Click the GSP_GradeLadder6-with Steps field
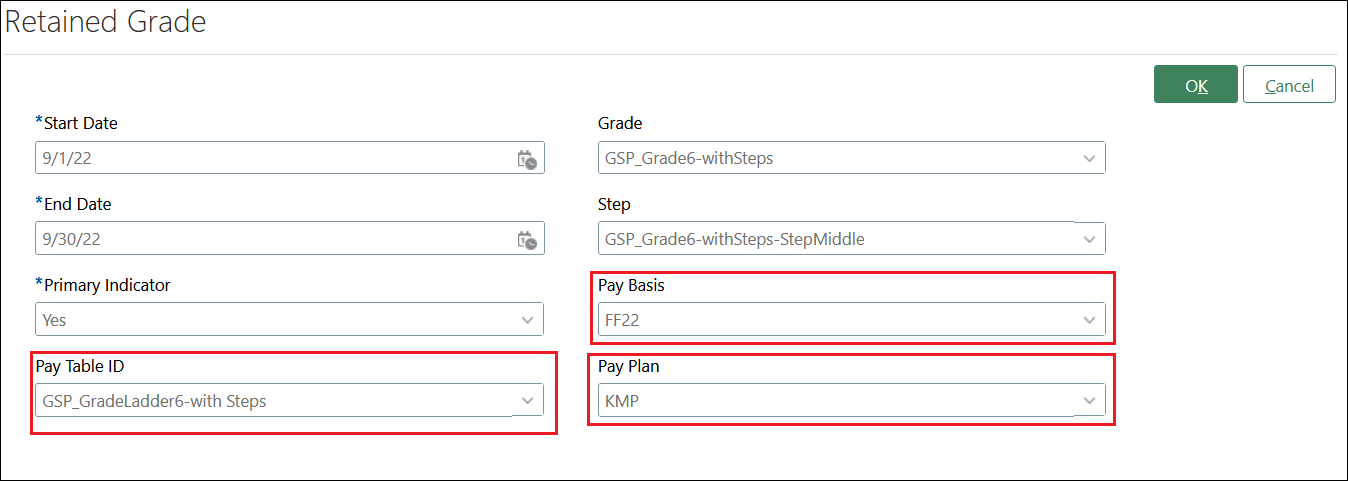 click(270, 401)
